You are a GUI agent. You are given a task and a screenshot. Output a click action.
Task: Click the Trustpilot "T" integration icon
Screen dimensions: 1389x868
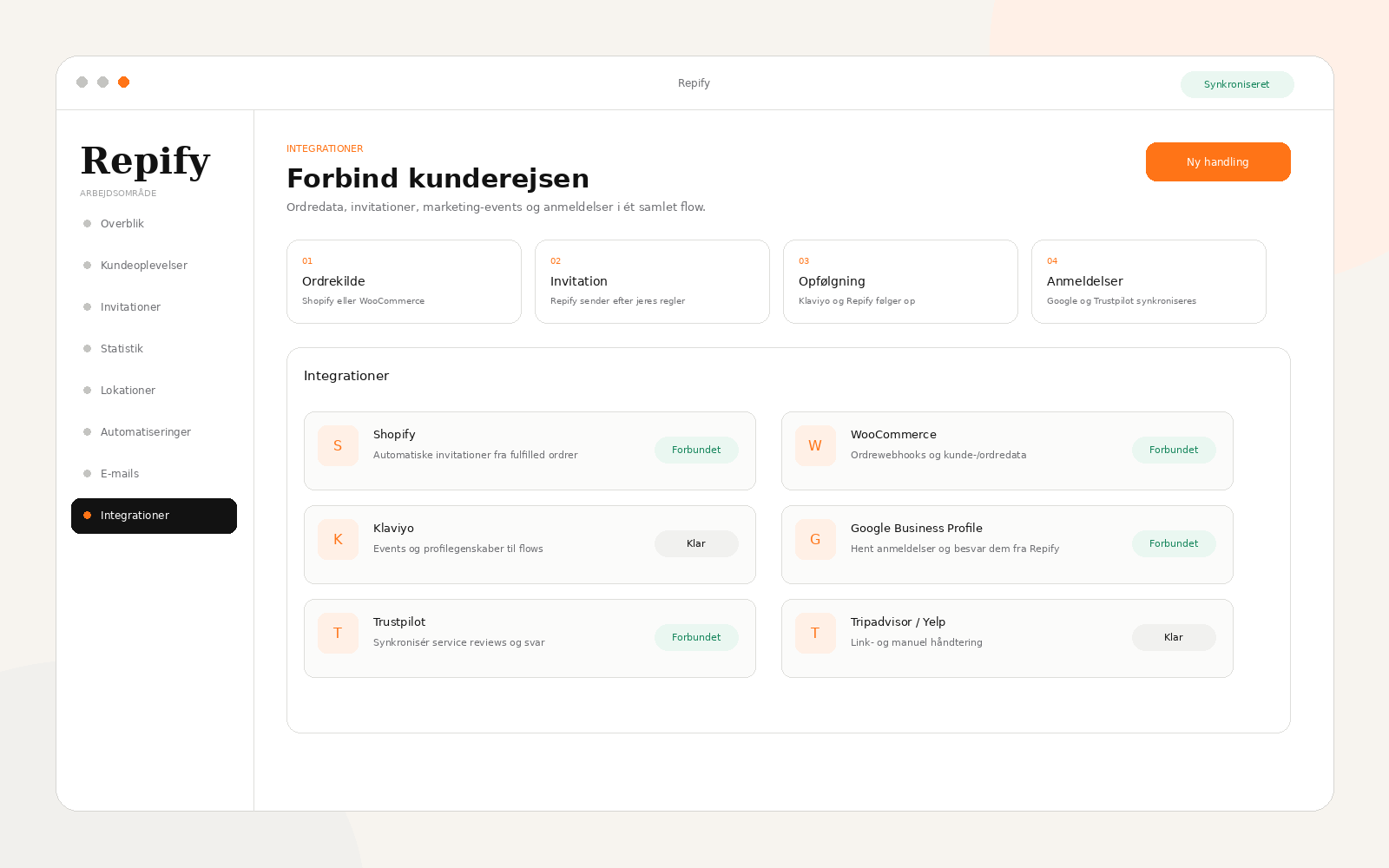(x=338, y=633)
